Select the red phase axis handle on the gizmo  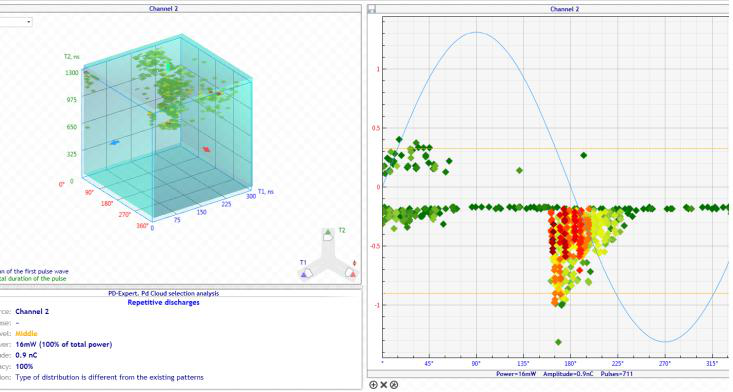(351, 272)
